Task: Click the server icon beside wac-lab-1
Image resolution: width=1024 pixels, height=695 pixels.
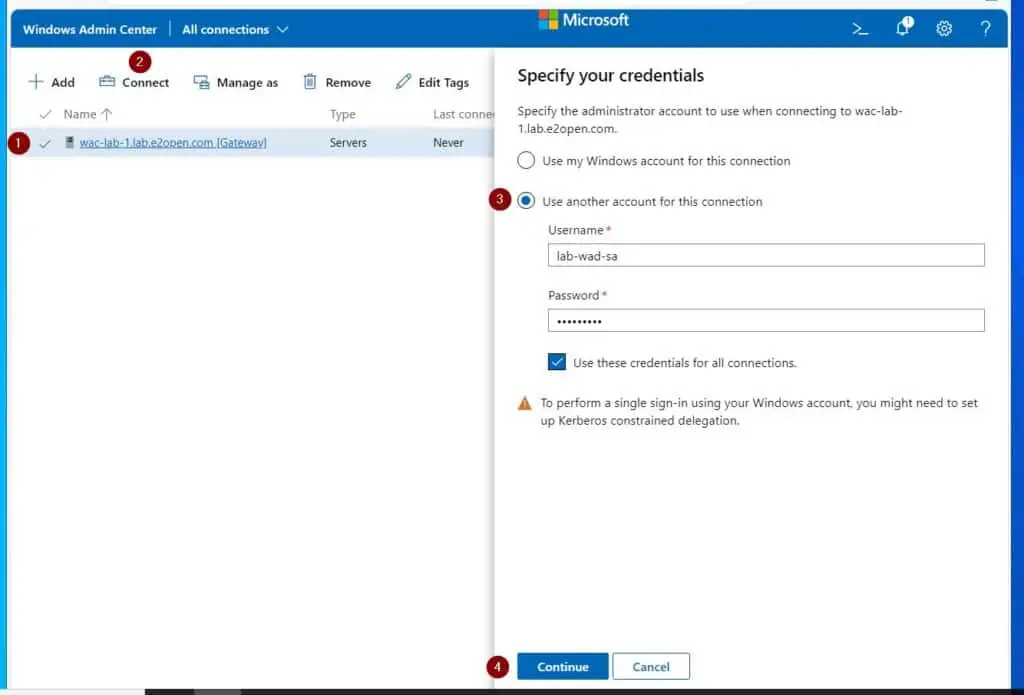Action: [x=69, y=142]
